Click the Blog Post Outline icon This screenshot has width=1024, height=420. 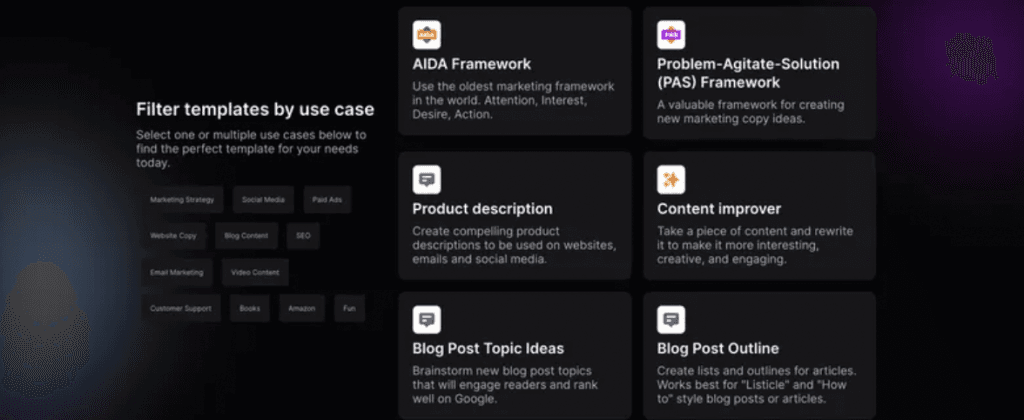click(671, 319)
